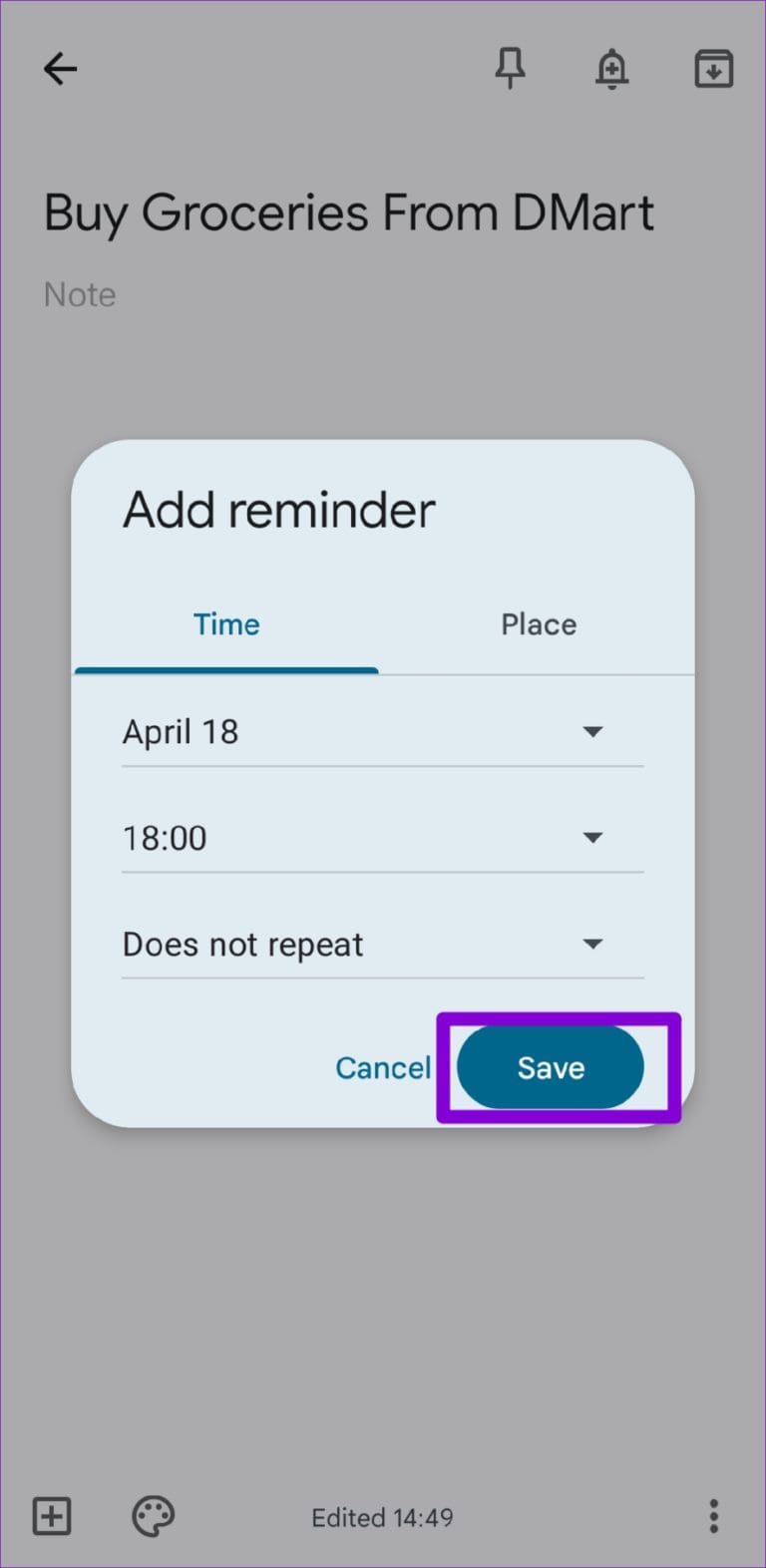Select the Time tab
The width and height of the screenshot is (766, 1568).
(226, 624)
